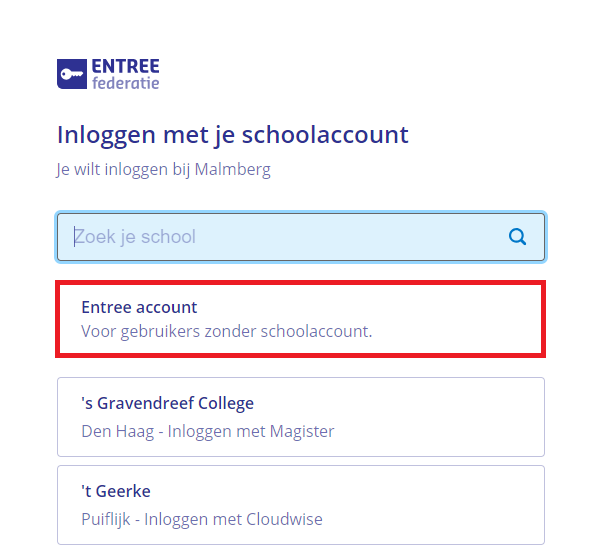
Task: Focus the 'Zoek je school' search field
Action: coord(301,237)
